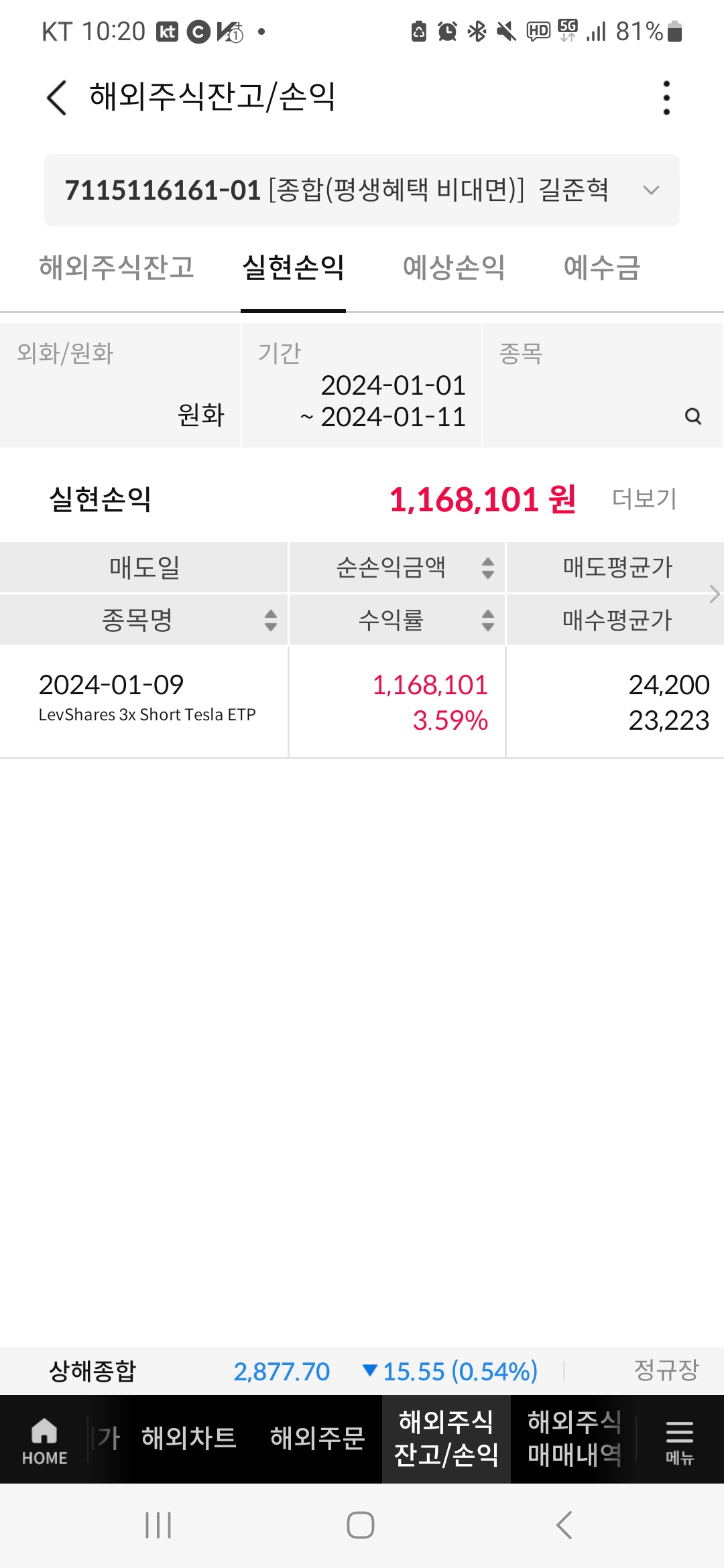Tap the back arrow in header
The width and height of the screenshot is (724, 1568).
[57, 98]
